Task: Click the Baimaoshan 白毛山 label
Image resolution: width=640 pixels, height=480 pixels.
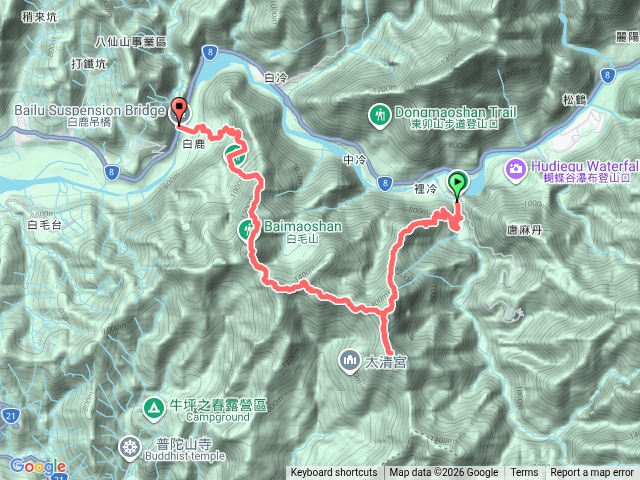Action: [302, 231]
